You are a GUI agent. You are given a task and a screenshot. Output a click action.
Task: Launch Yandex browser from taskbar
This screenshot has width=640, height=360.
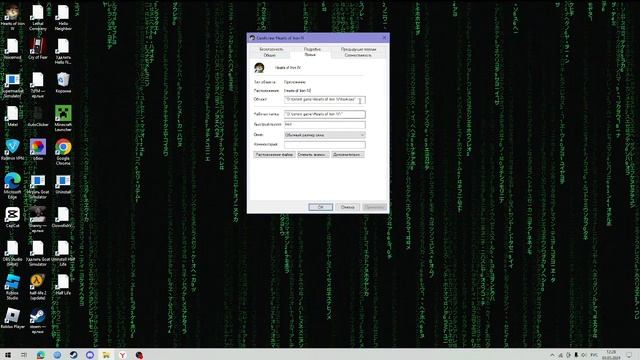122,355
